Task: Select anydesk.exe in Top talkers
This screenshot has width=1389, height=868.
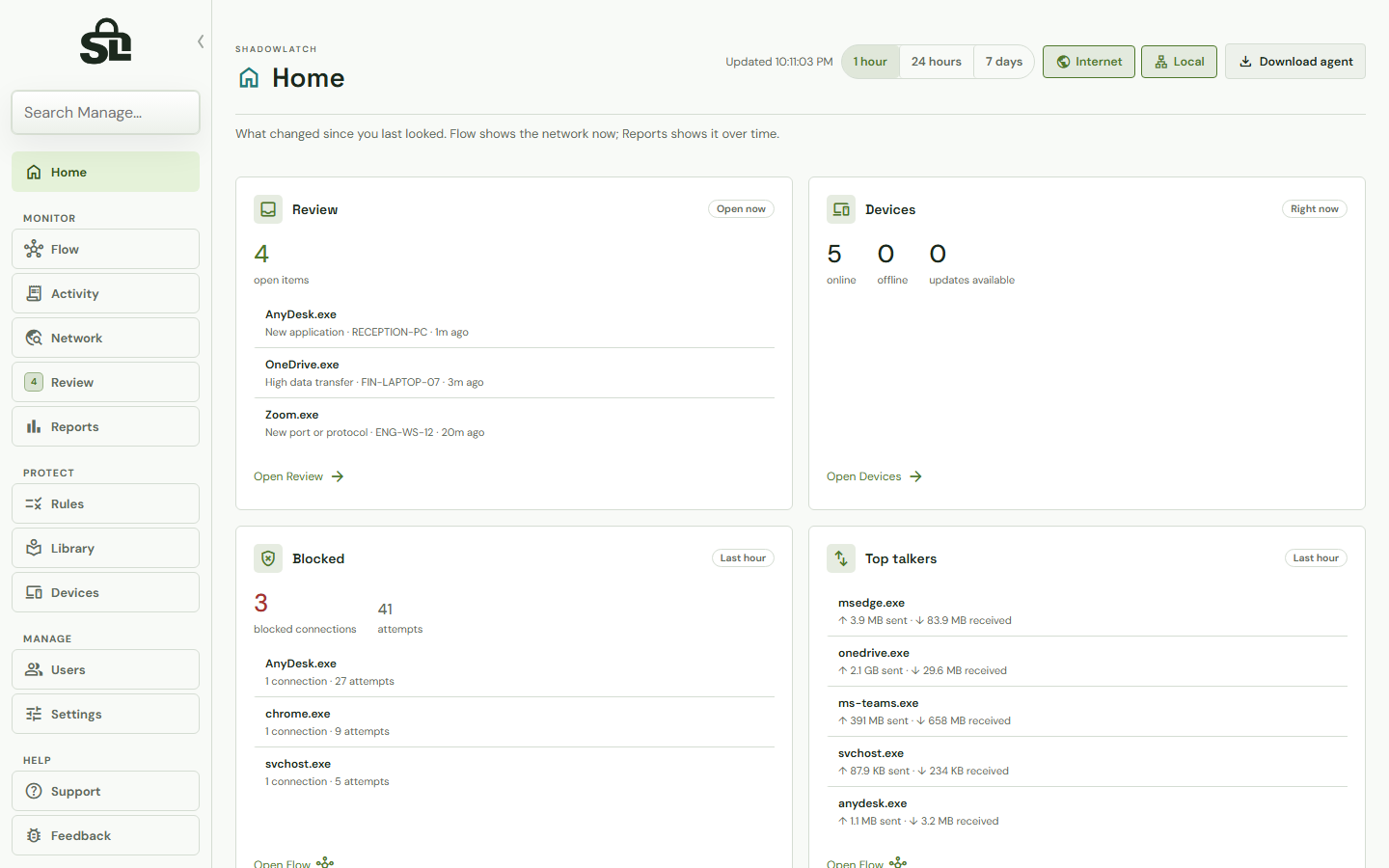Action: click(x=1087, y=812)
